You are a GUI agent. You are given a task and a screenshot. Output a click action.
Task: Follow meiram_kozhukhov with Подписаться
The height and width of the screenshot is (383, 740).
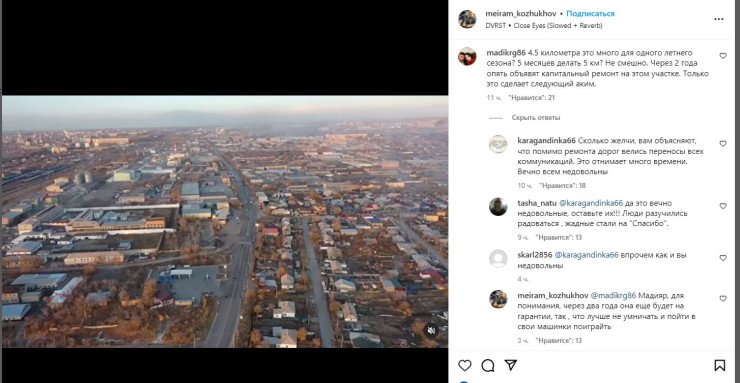click(x=590, y=14)
